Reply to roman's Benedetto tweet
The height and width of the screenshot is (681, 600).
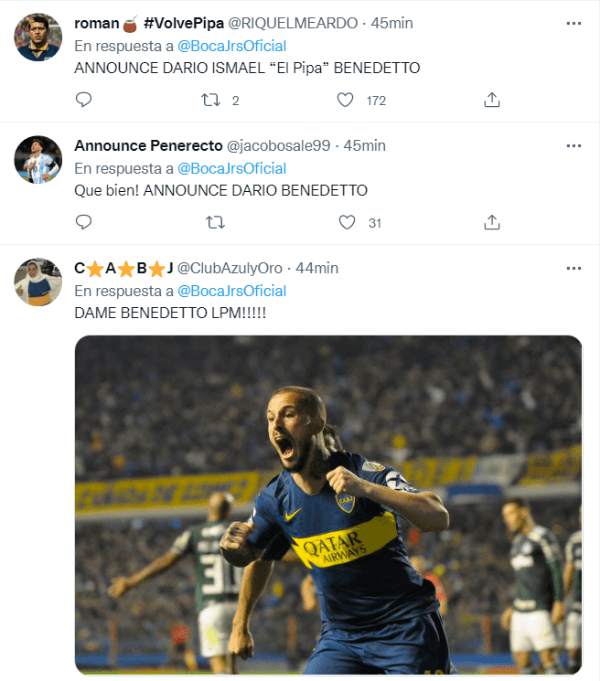click(84, 100)
